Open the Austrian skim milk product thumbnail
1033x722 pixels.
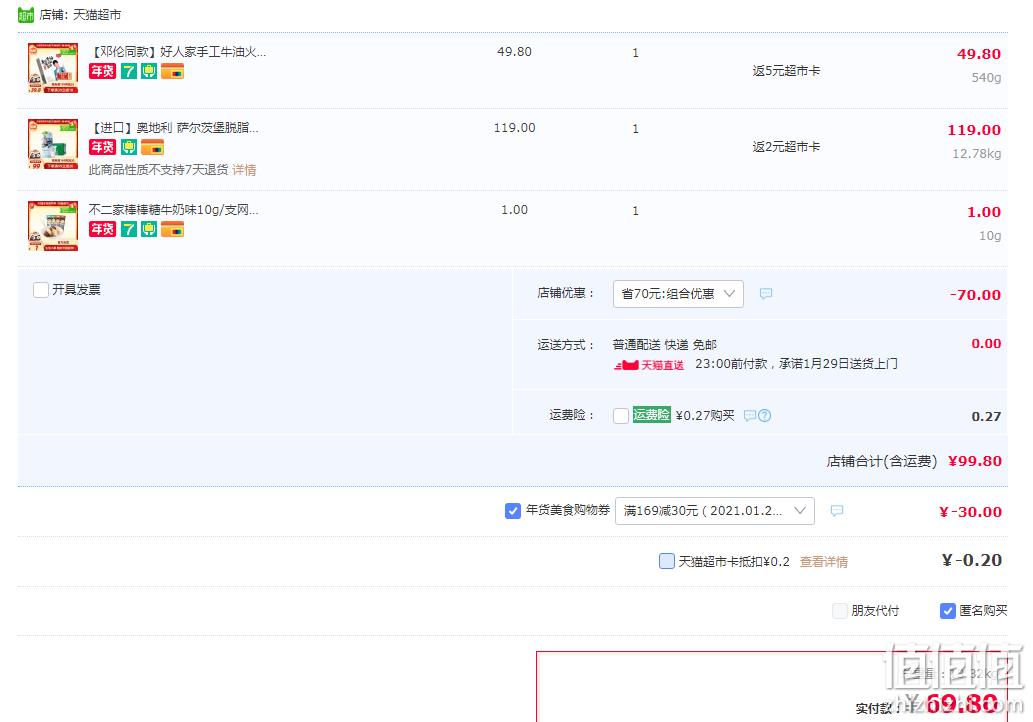tap(53, 144)
